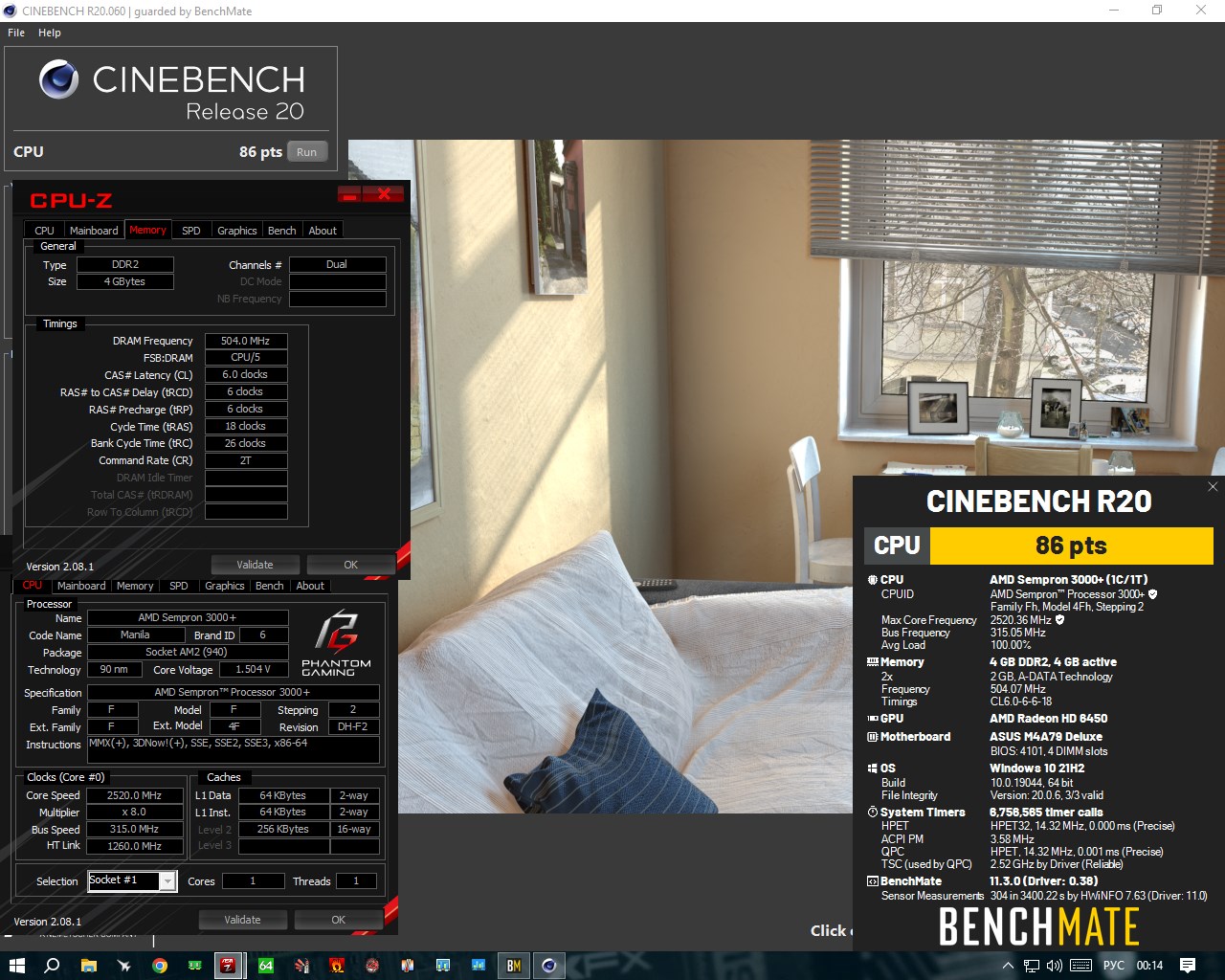Click the DRAM Frequency 504.0 MHz field

coord(246,341)
